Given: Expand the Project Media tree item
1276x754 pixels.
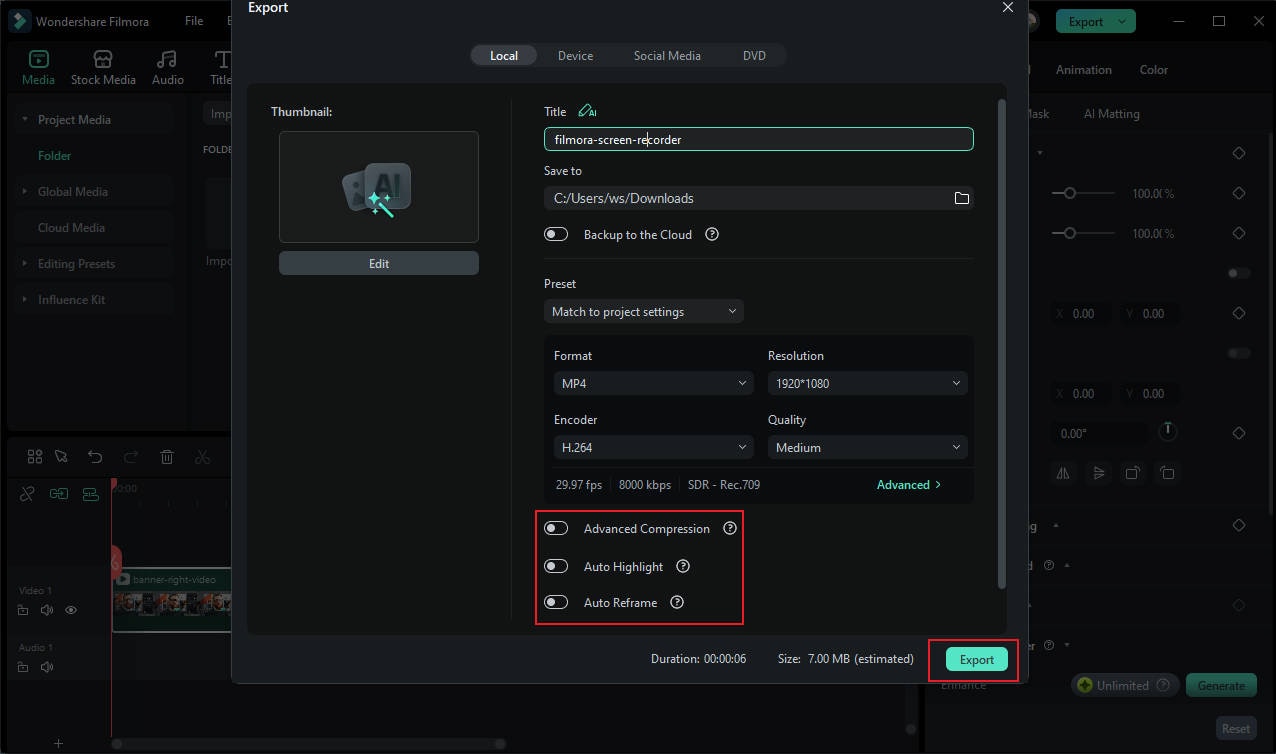Looking at the screenshot, I should click(x=25, y=119).
